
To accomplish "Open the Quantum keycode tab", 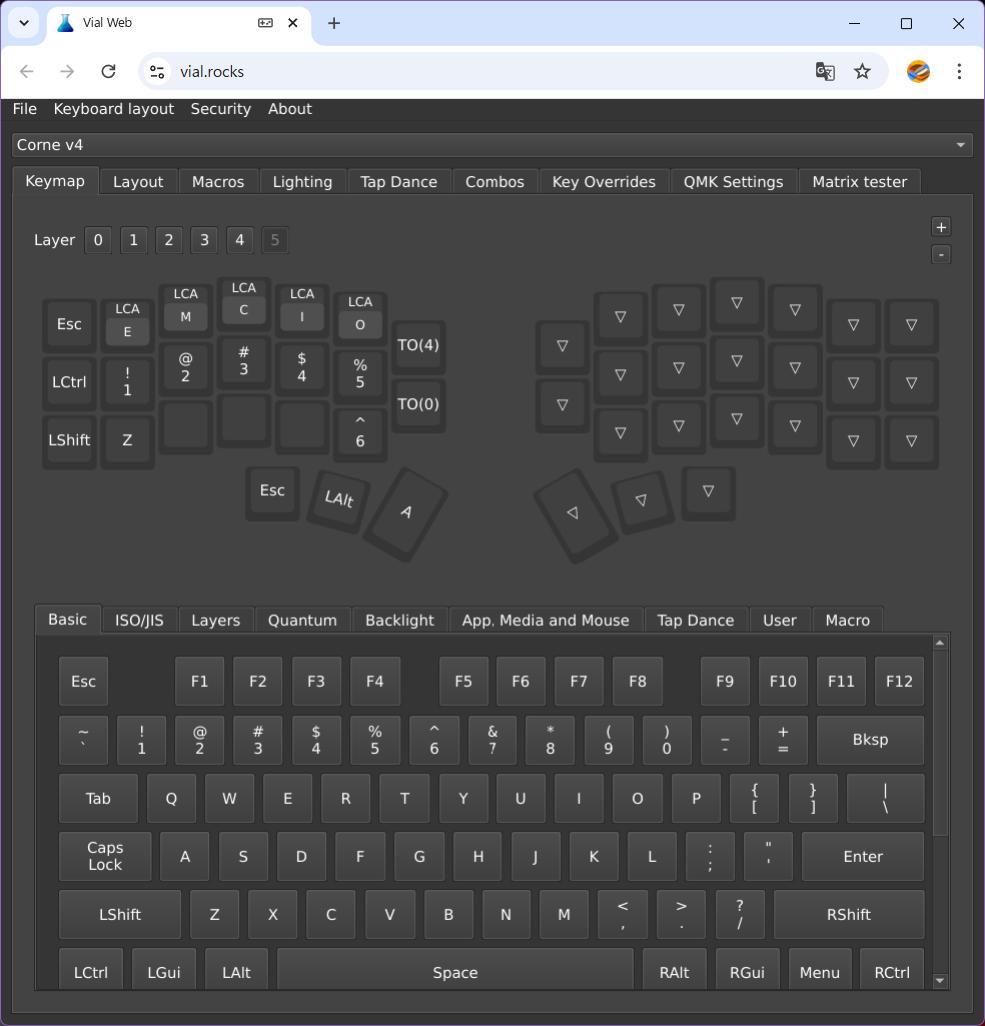I will (x=302, y=620).
